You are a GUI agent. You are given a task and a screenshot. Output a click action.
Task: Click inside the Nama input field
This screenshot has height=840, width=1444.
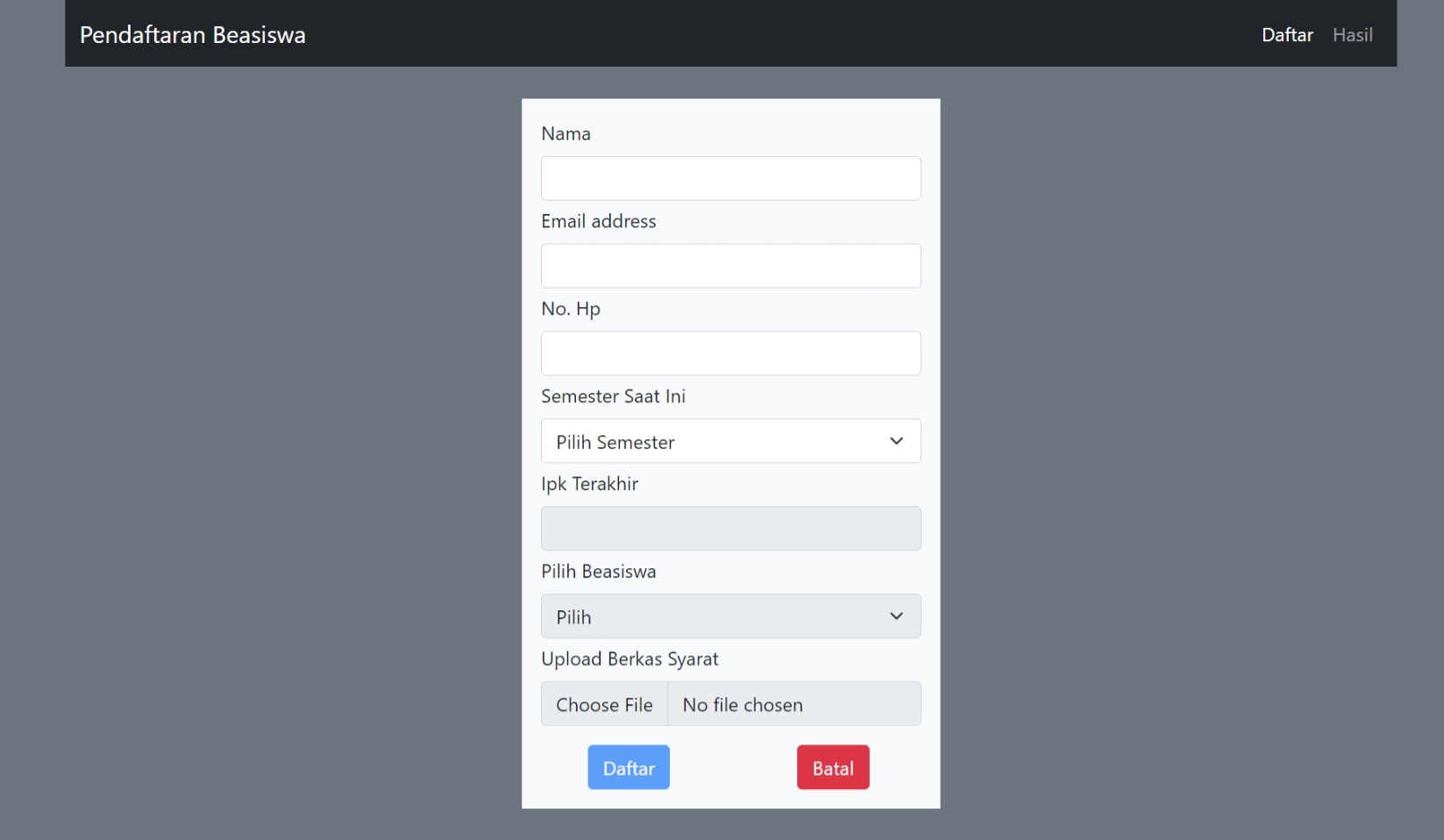click(x=729, y=178)
